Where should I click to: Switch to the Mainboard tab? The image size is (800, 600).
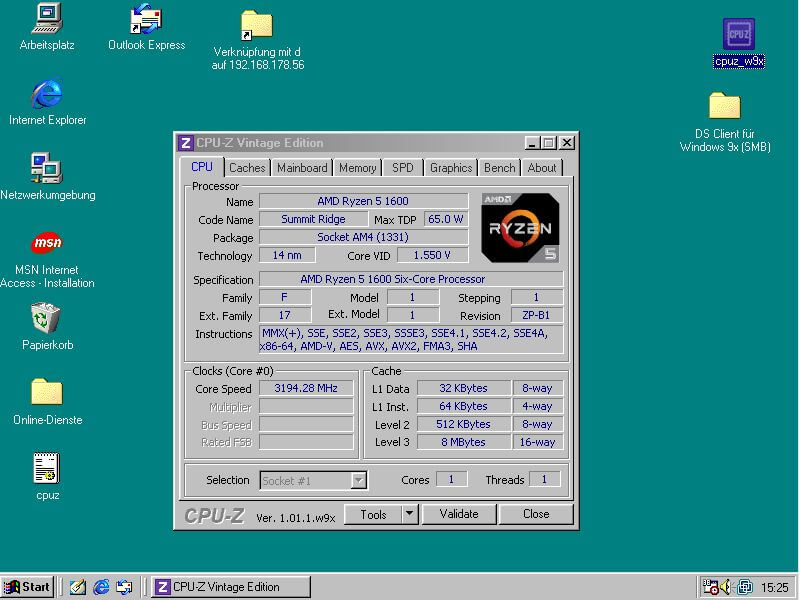pos(302,168)
